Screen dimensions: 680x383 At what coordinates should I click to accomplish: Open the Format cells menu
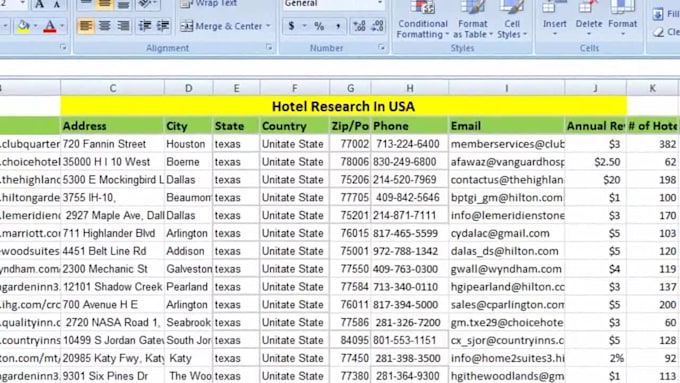click(623, 20)
